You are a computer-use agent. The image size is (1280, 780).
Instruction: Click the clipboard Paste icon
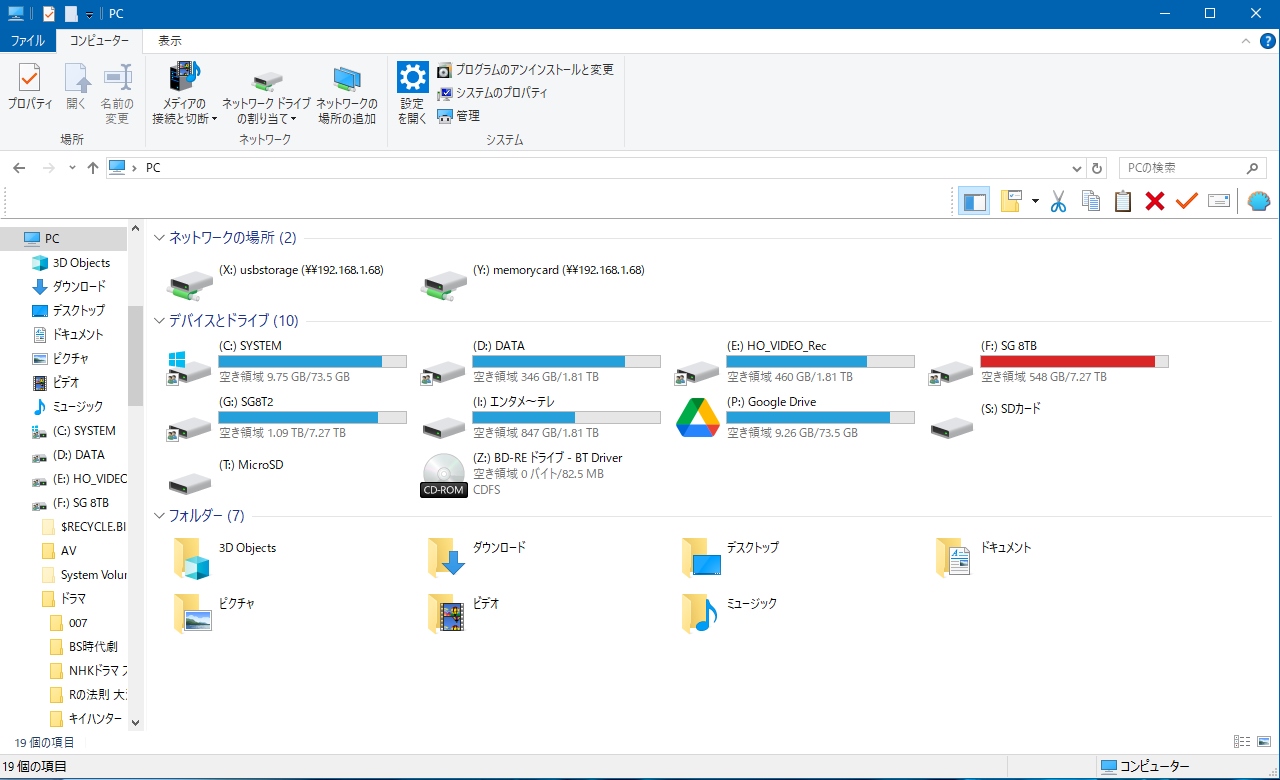pyautogui.click(x=1123, y=201)
